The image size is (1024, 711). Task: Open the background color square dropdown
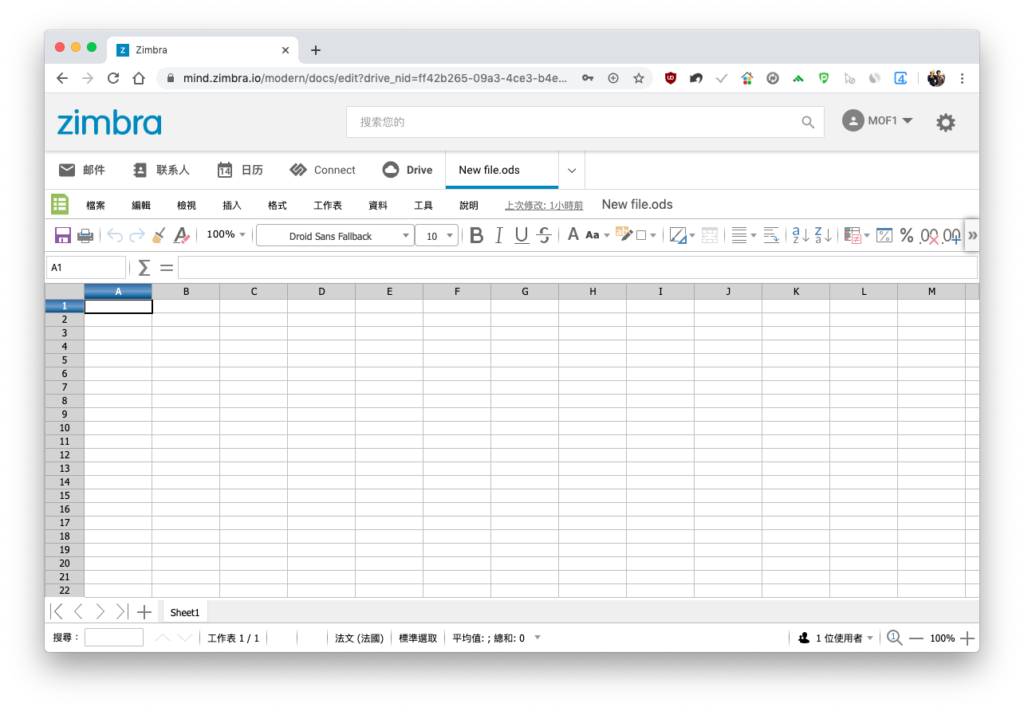tap(647, 236)
